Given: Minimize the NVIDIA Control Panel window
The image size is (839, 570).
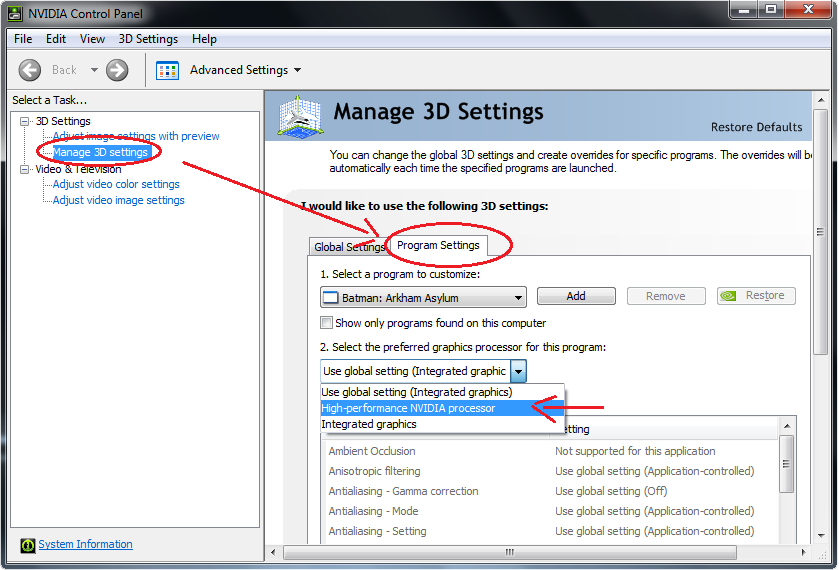Looking at the screenshot, I should pos(744,10).
